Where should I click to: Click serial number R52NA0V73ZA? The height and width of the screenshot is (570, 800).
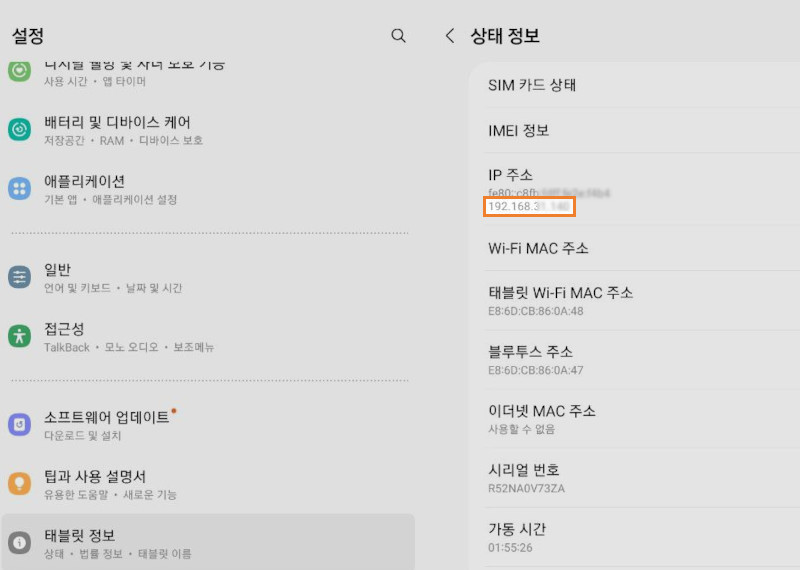[x=527, y=488]
